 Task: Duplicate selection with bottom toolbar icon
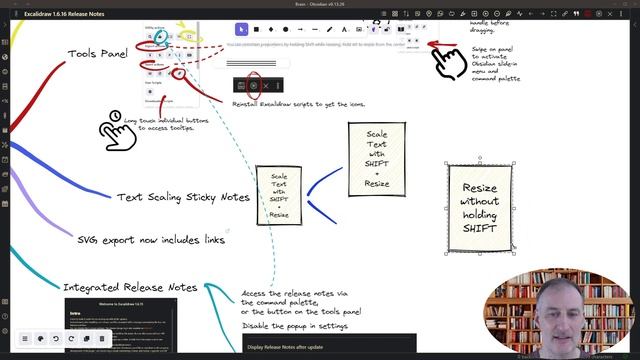coord(87,338)
